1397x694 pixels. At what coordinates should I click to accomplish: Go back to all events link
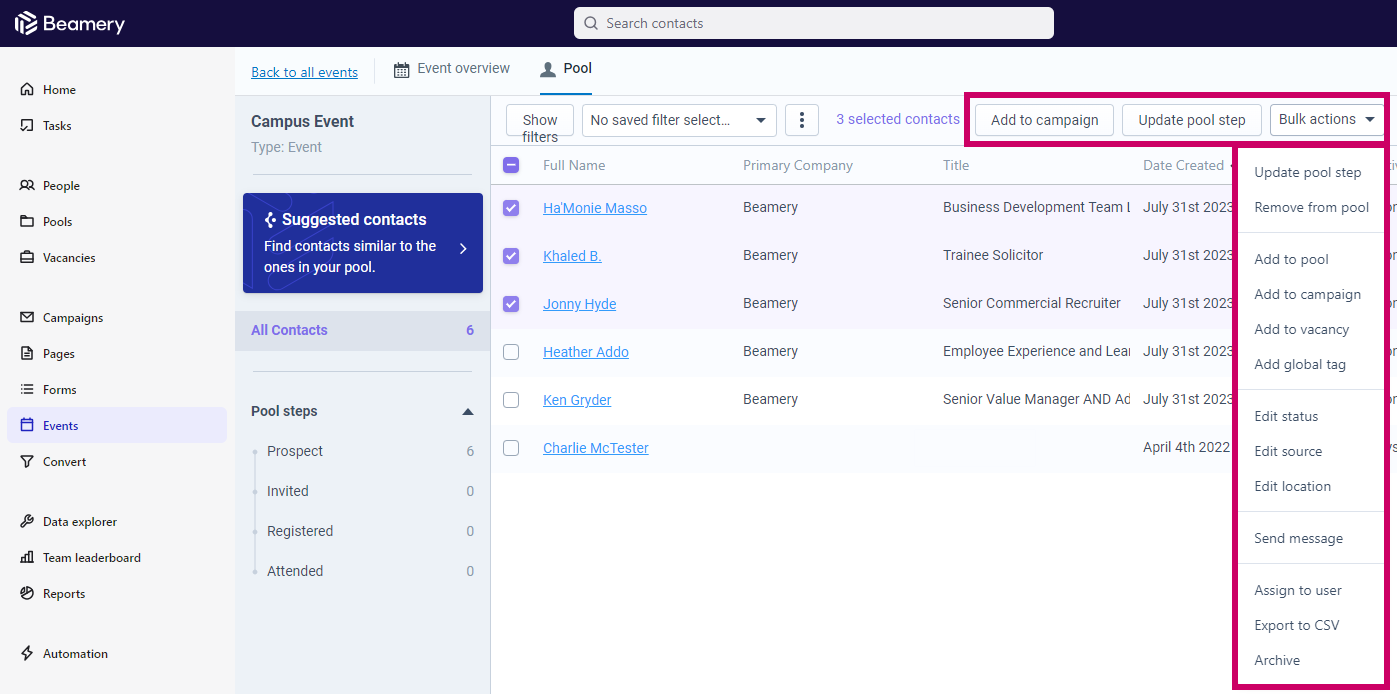click(304, 72)
